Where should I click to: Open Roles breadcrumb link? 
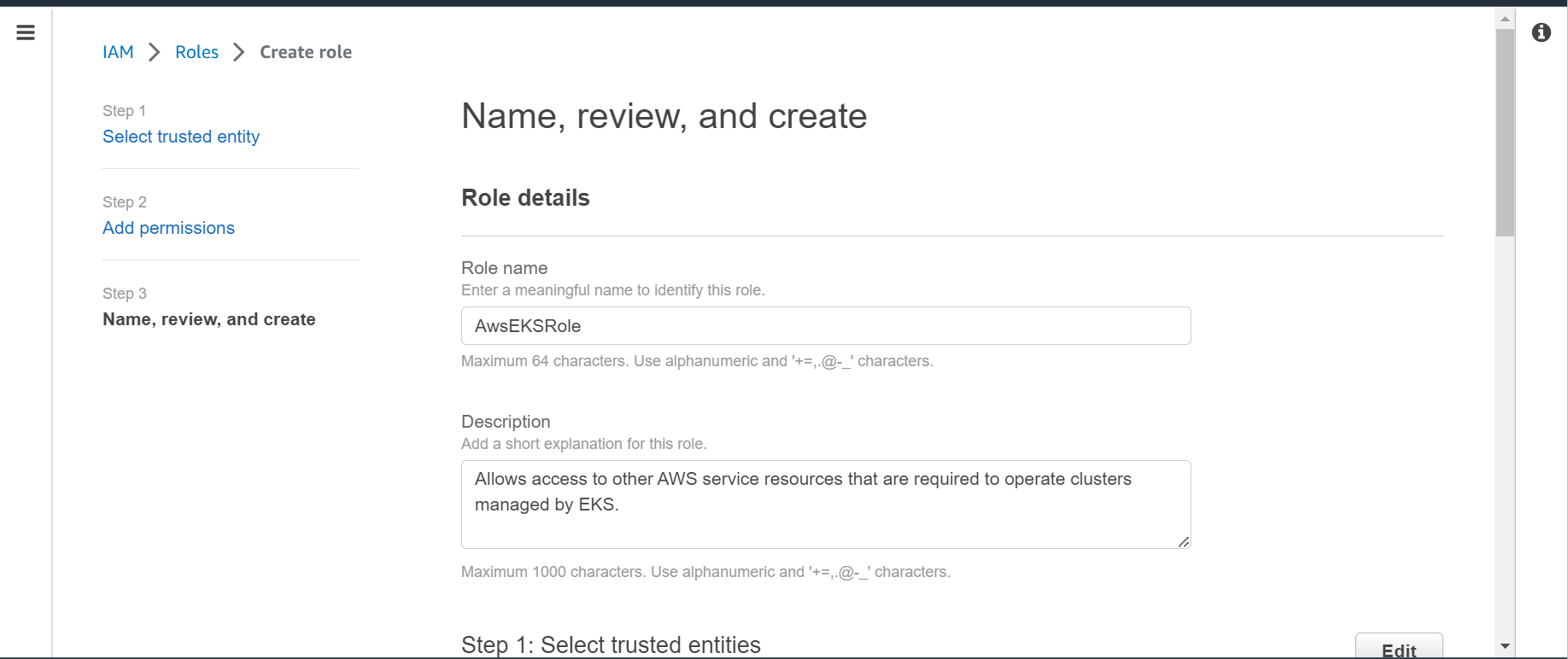pos(196,52)
